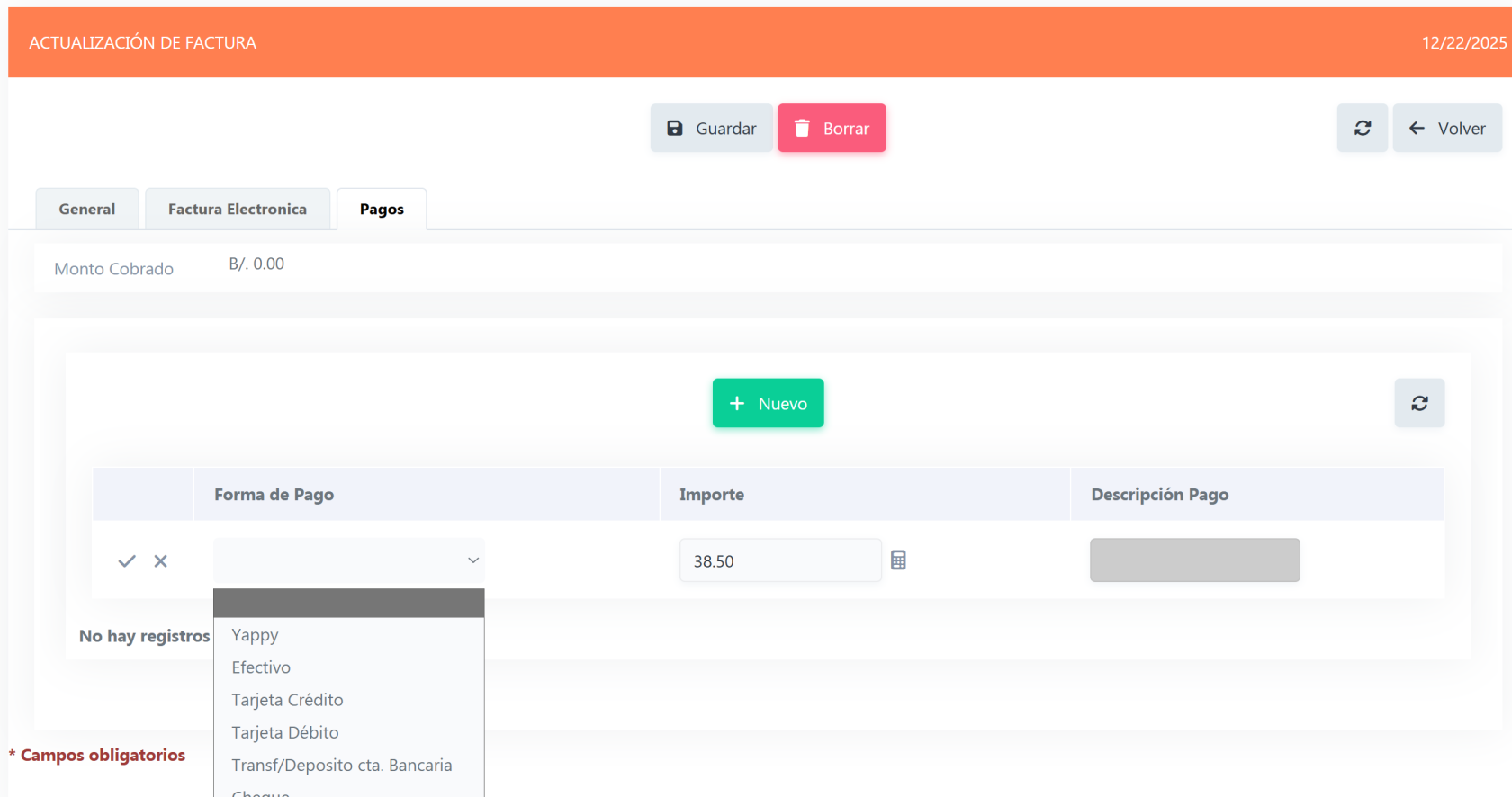Viewport: 1512px width, 797px height.
Task: Pick Tarjeta Crédito from the list
Action: pyautogui.click(x=287, y=700)
